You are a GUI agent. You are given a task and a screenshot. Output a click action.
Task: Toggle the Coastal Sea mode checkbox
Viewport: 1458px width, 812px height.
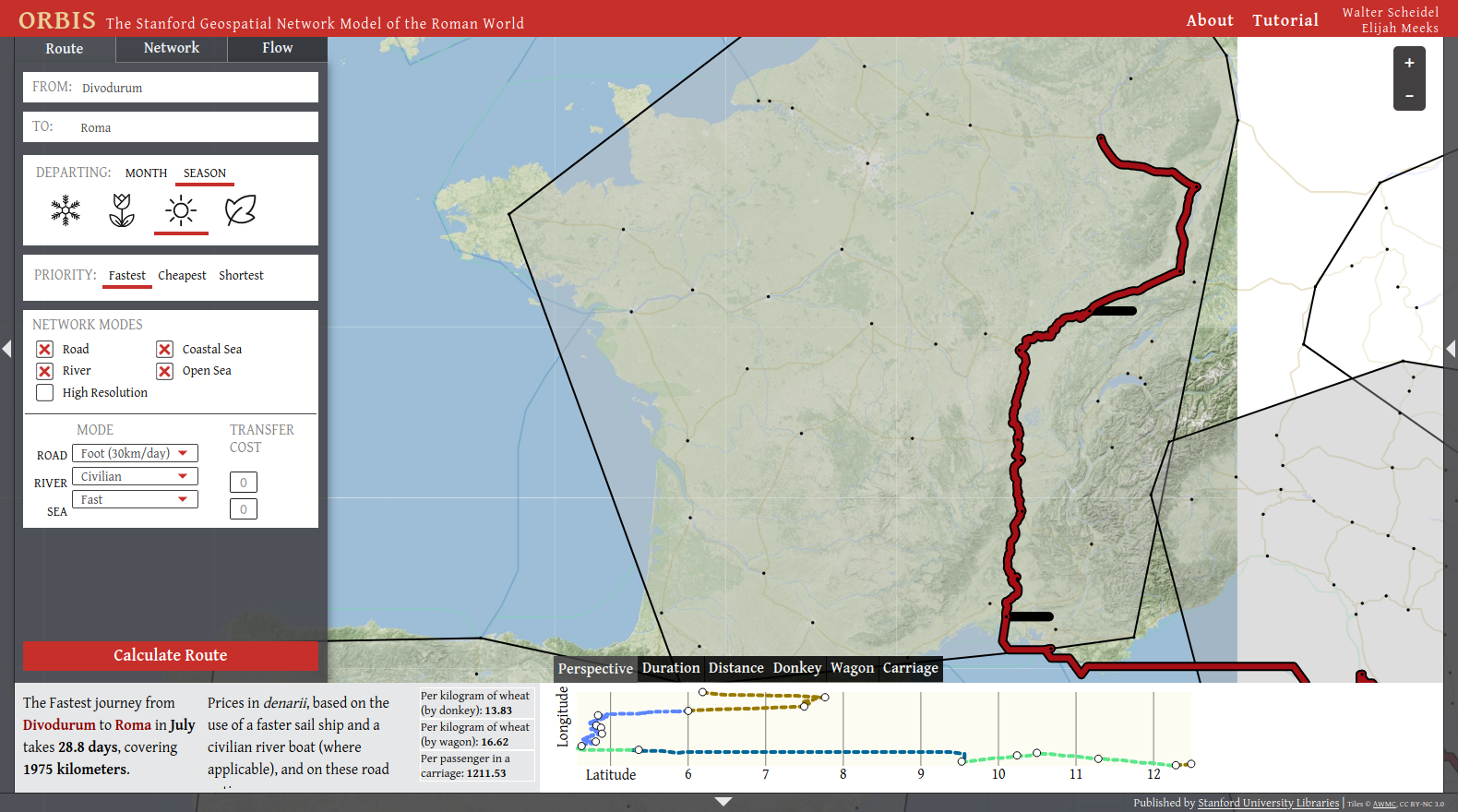pyautogui.click(x=164, y=349)
